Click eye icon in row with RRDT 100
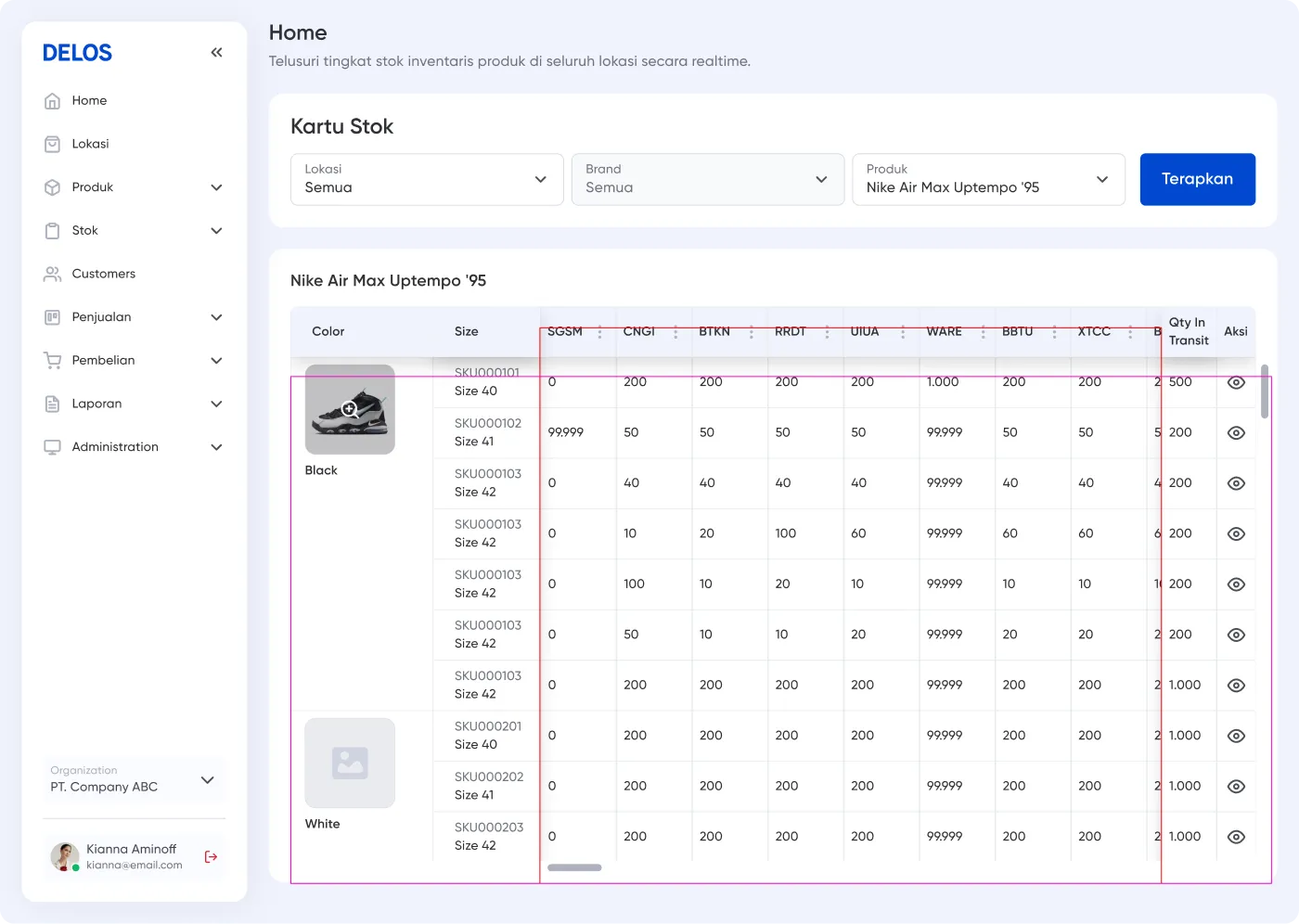The width and height of the screenshot is (1299, 924). tap(1236, 534)
